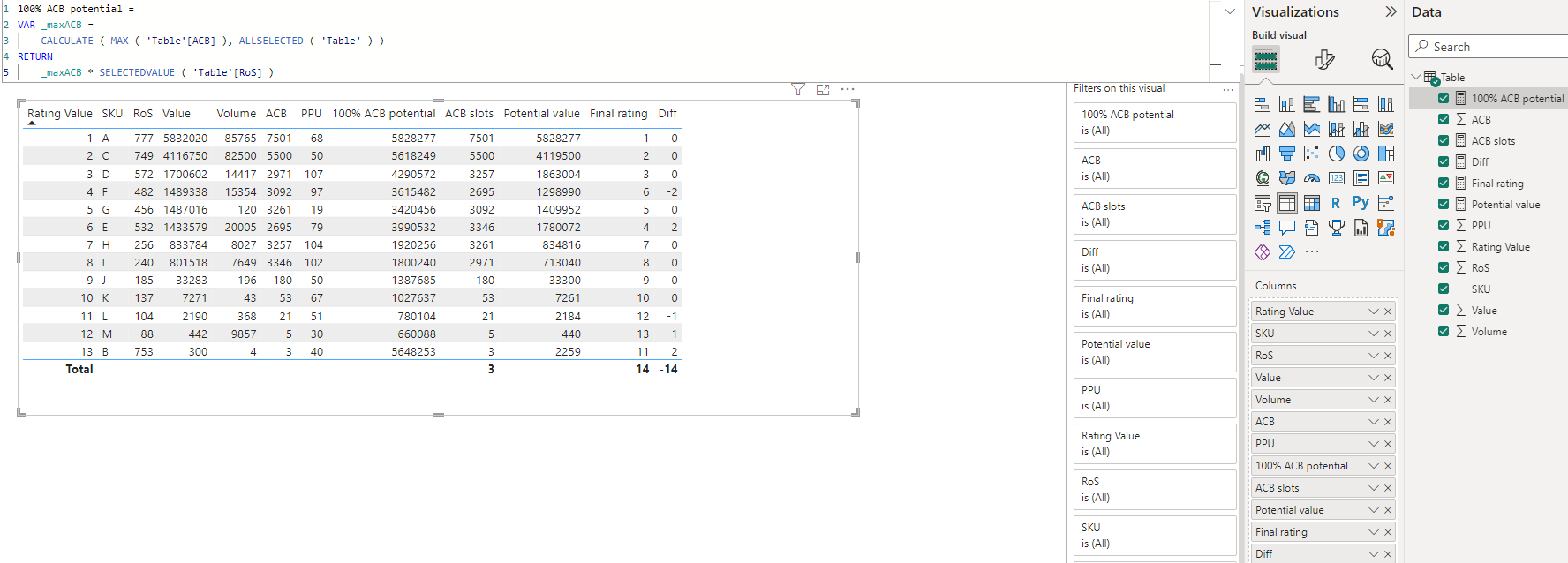Uncheck the Volume field checkbox
This screenshot has width=1568, height=563.
[x=1444, y=331]
